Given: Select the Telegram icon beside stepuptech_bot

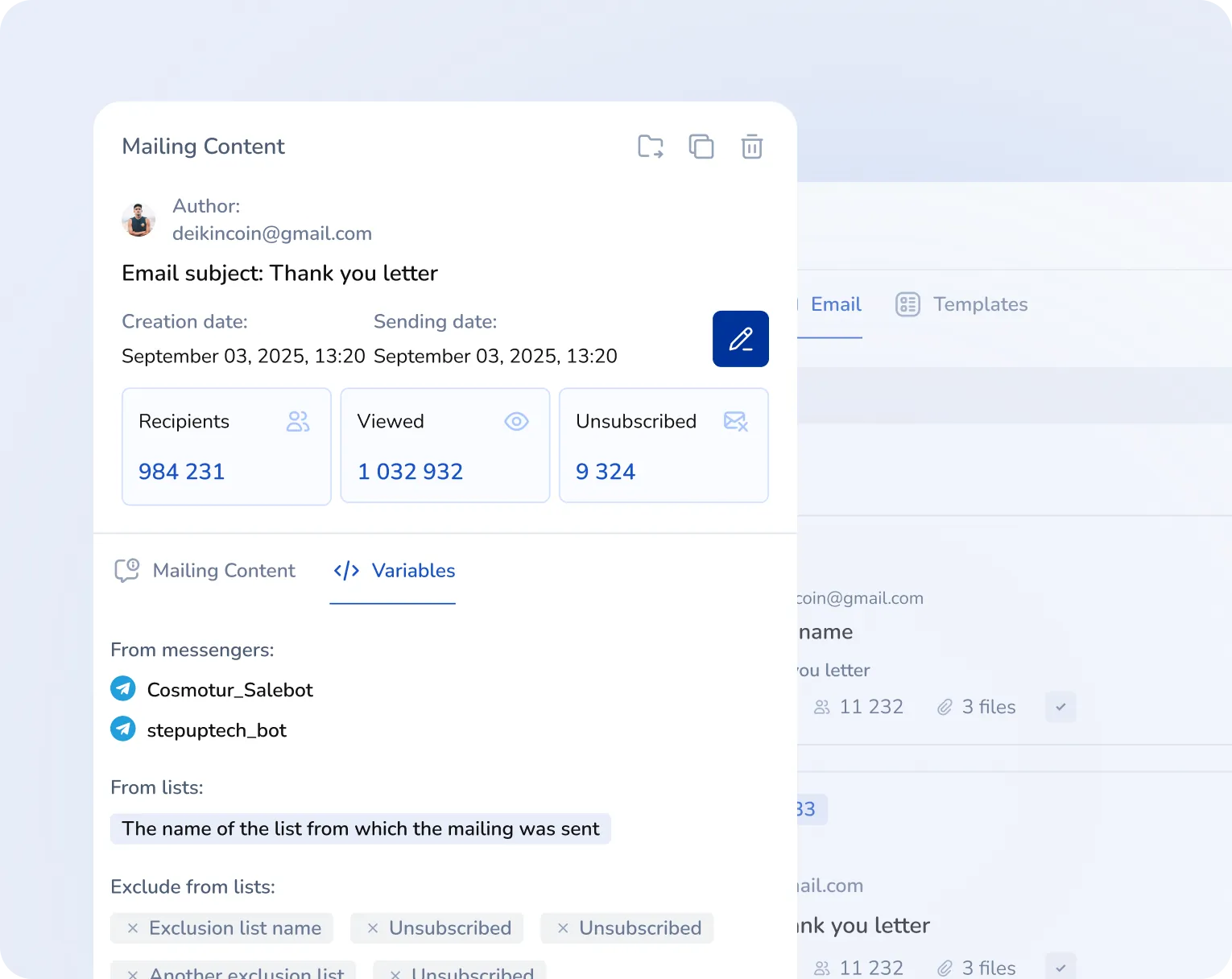Looking at the screenshot, I should click(x=122, y=729).
